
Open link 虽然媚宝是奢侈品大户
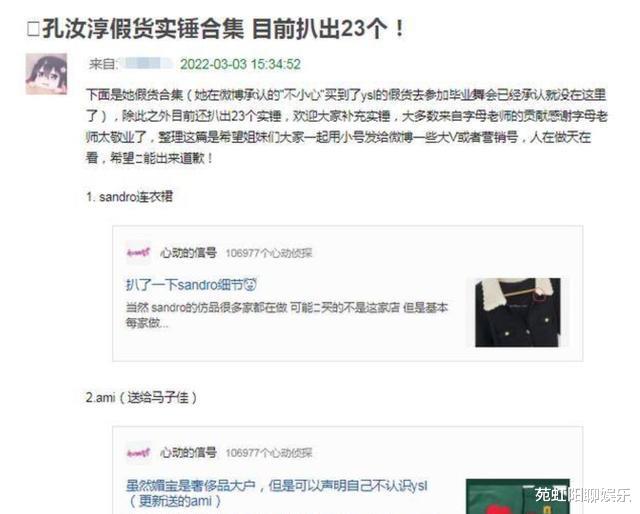point(191,486)
